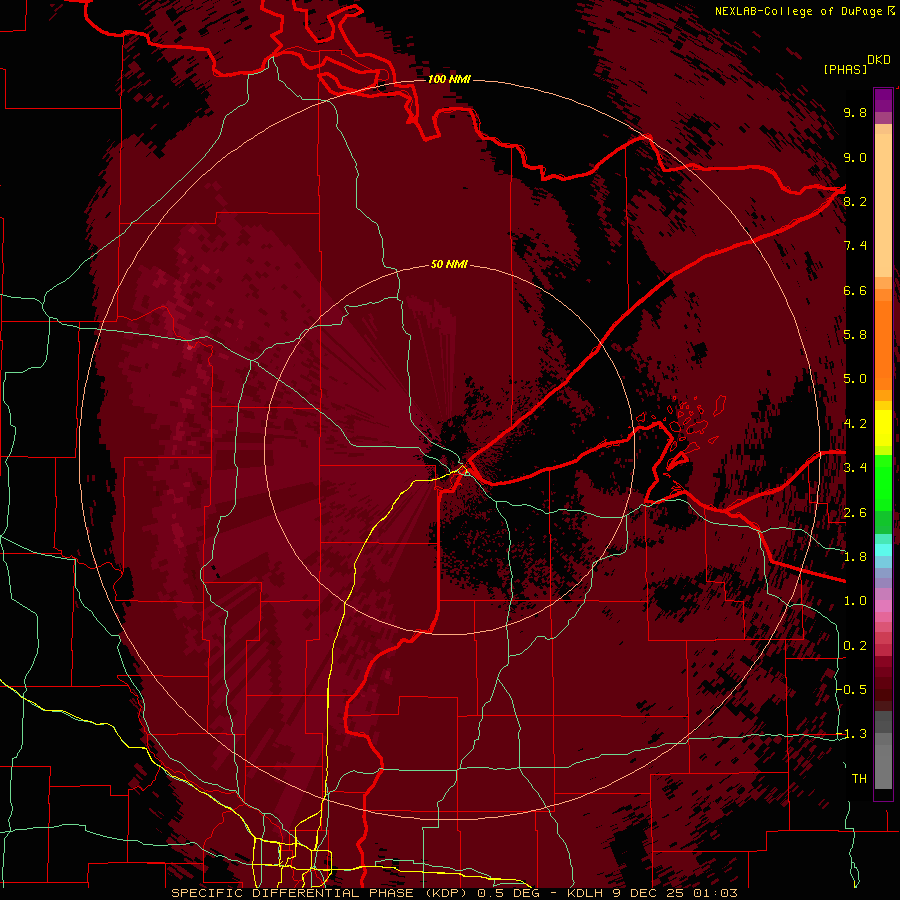Click the "50 NMI" range ring label

[449, 264]
